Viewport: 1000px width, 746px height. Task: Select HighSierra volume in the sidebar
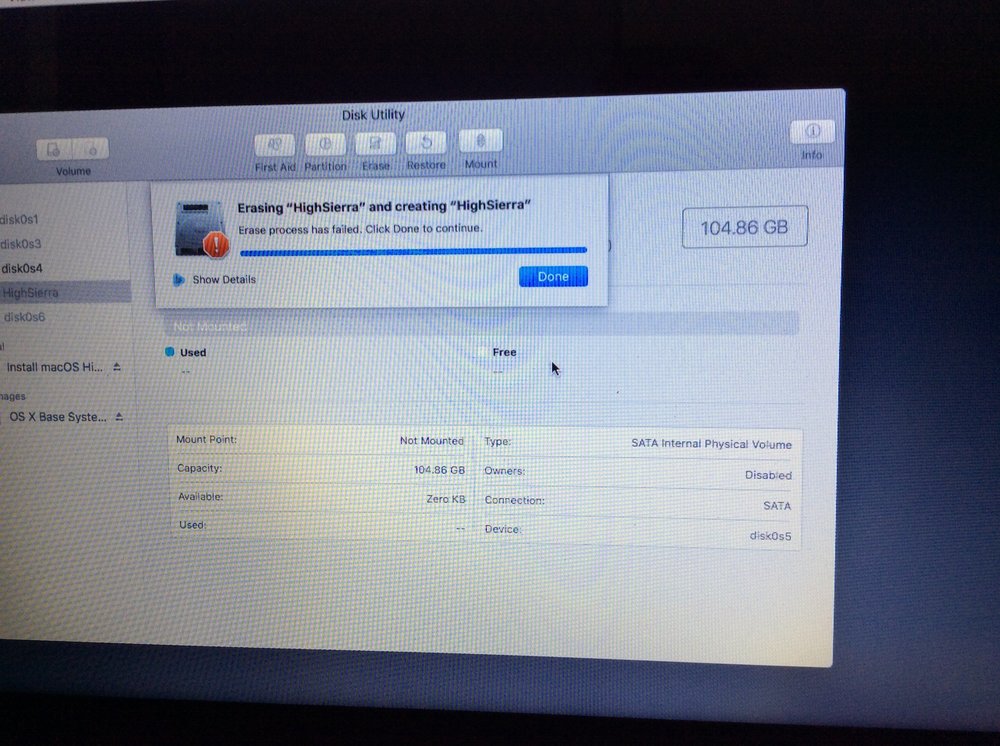[x=64, y=293]
